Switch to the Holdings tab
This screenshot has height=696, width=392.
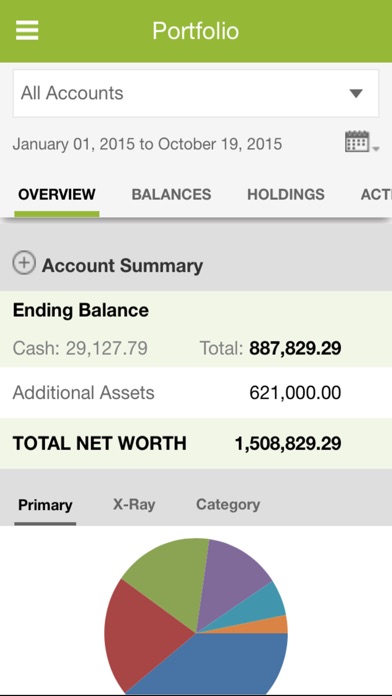point(286,194)
